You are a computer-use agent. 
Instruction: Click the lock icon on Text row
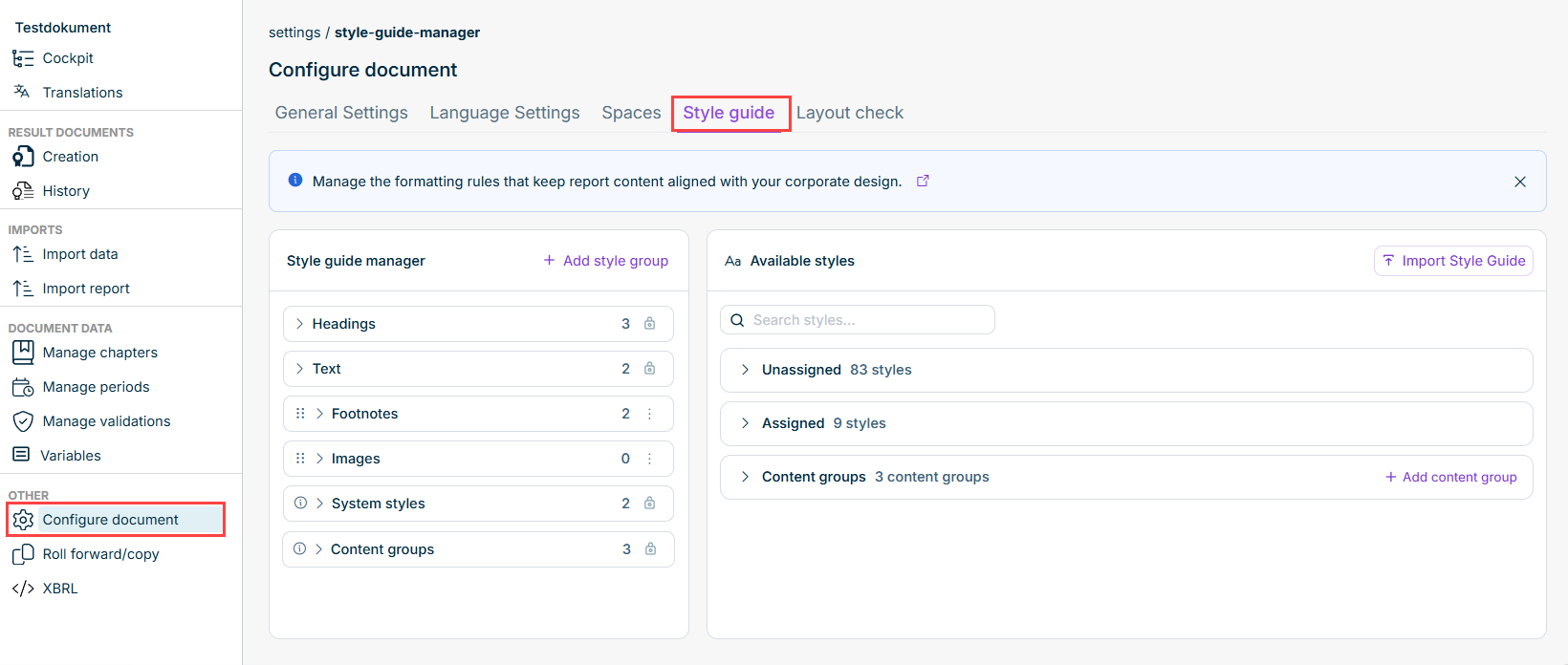click(650, 369)
